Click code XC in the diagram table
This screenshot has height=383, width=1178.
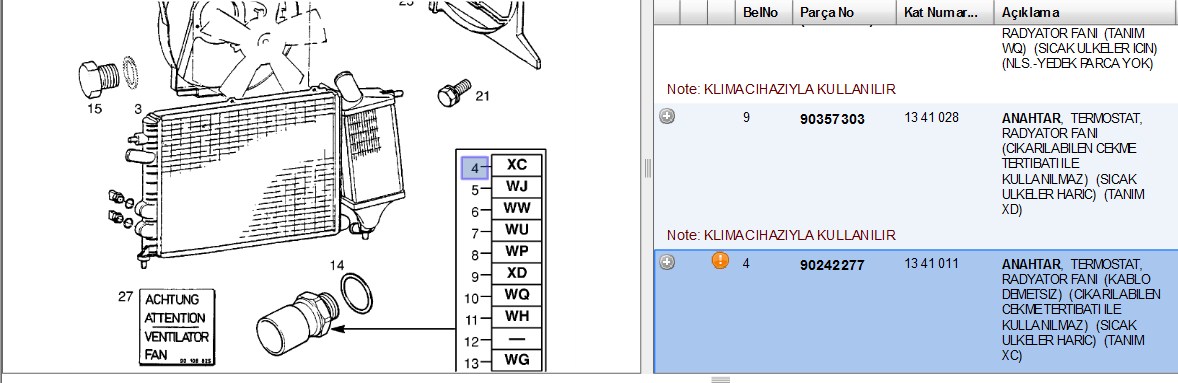[517, 164]
